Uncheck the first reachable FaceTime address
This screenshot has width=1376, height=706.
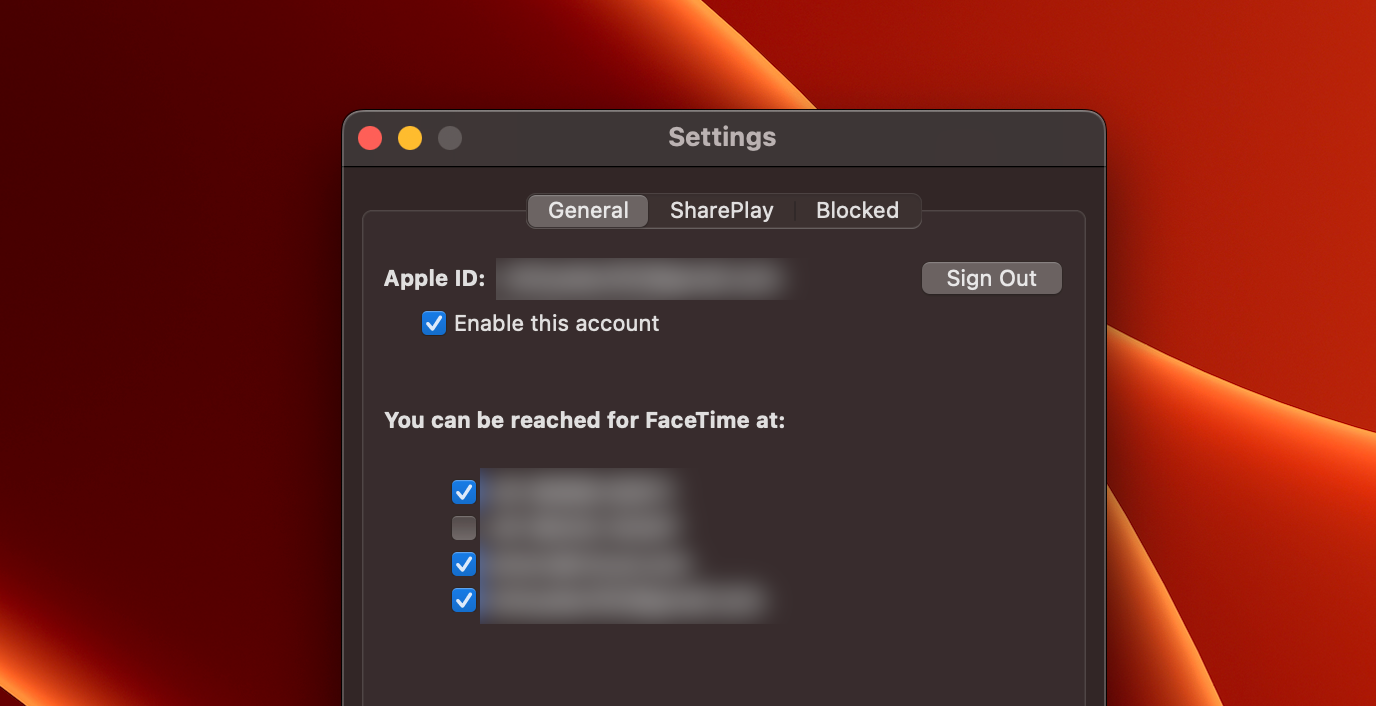click(x=463, y=491)
